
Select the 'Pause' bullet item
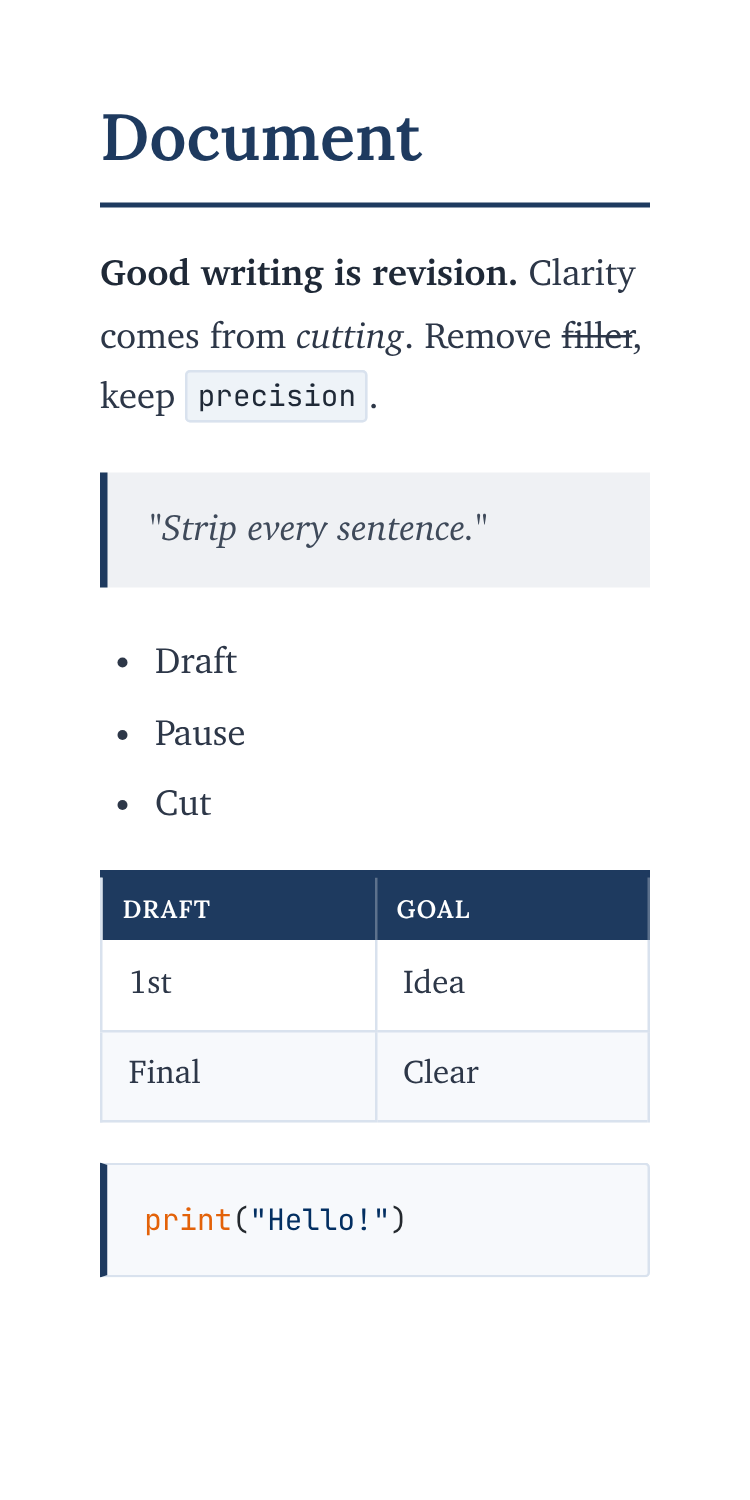pyautogui.click(x=199, y=733)
